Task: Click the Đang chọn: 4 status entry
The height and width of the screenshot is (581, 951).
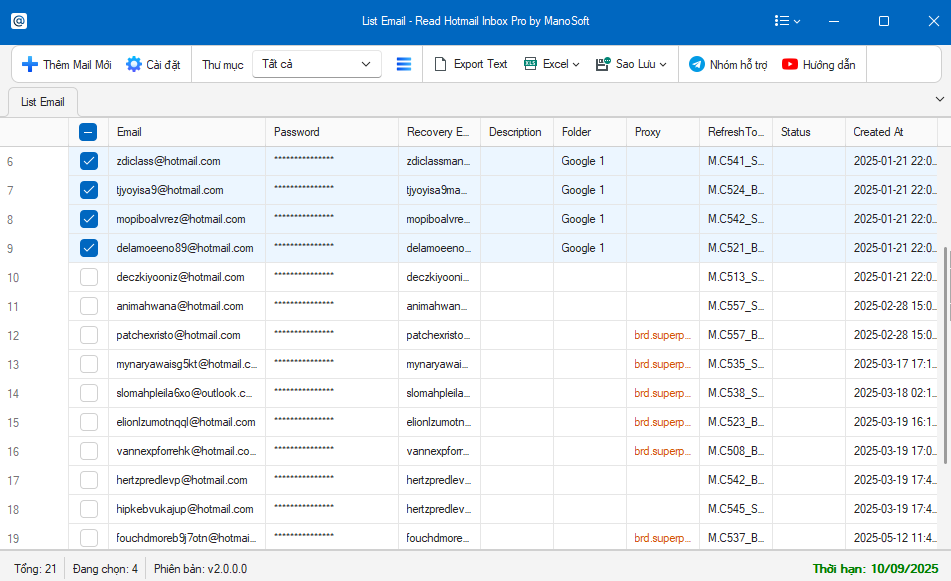Action: 105,569
